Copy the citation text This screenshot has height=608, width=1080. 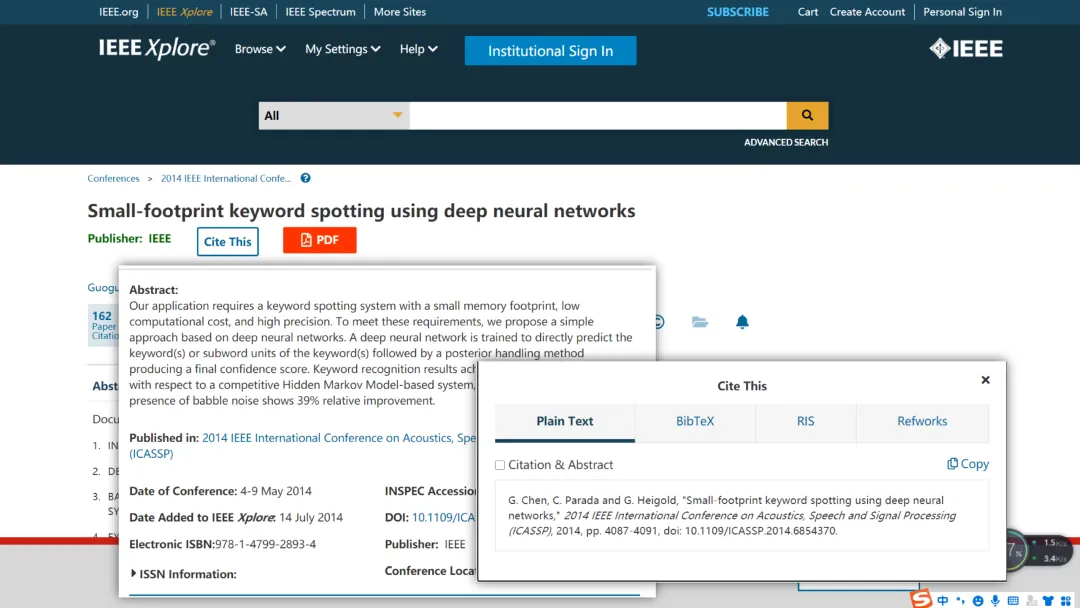point(968,464)
